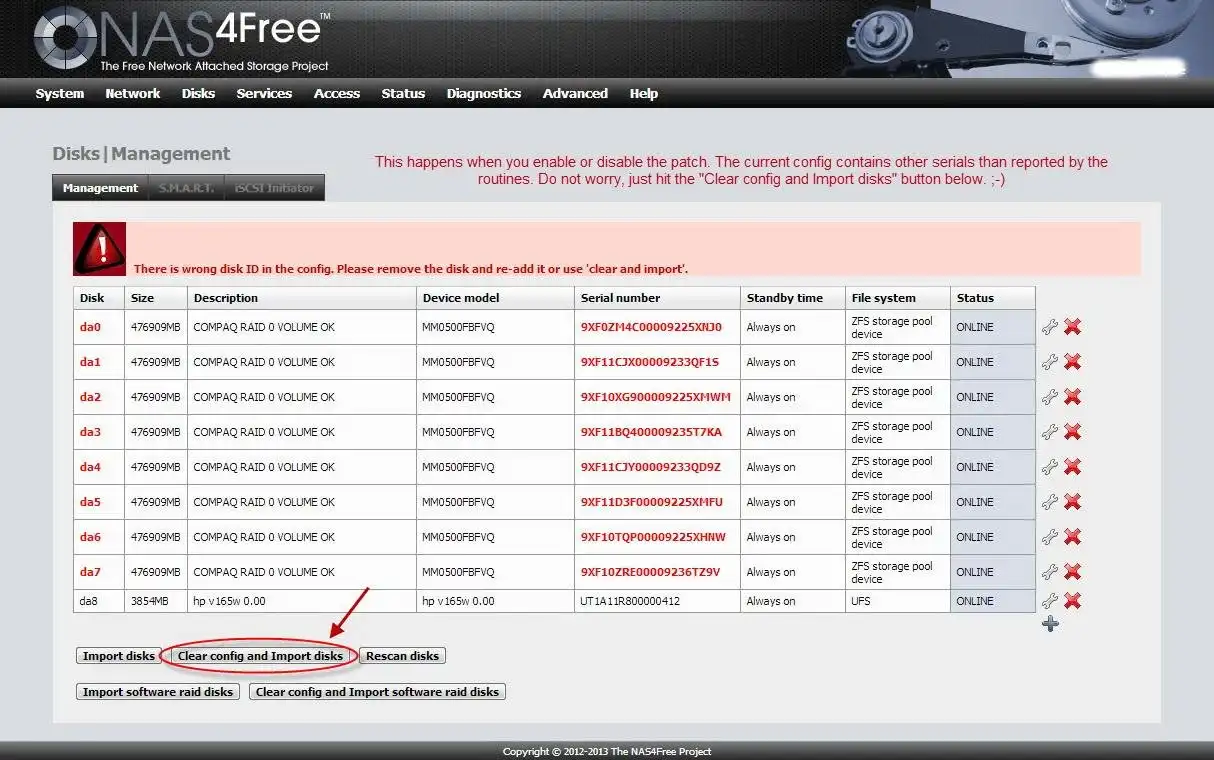Viewport: 1214px width, 760px height.
Task: Click the Import disks button
Action: (118, 656)
